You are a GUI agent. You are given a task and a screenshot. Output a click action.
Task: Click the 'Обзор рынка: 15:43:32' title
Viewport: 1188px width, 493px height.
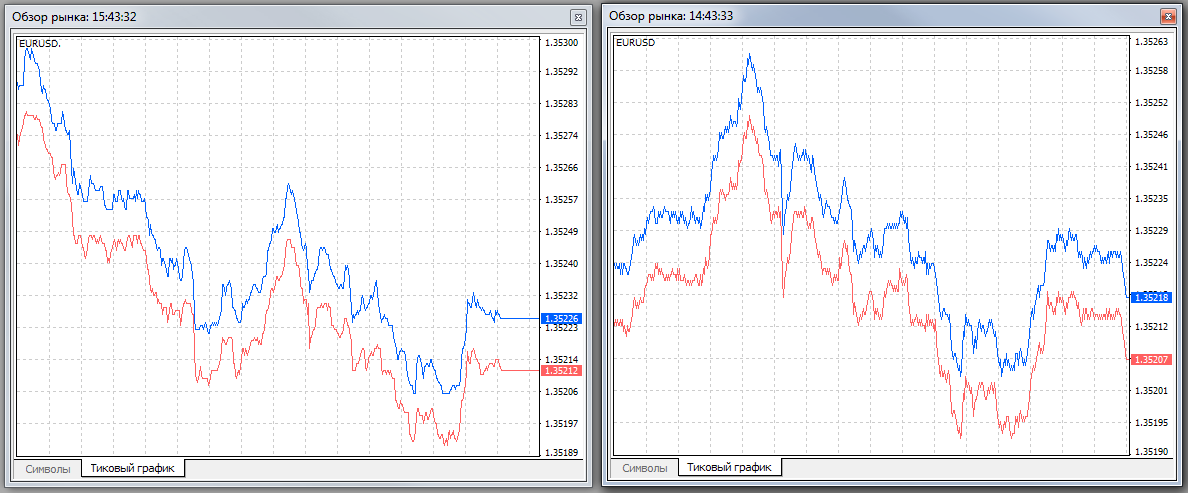click(x=74, y=16)
